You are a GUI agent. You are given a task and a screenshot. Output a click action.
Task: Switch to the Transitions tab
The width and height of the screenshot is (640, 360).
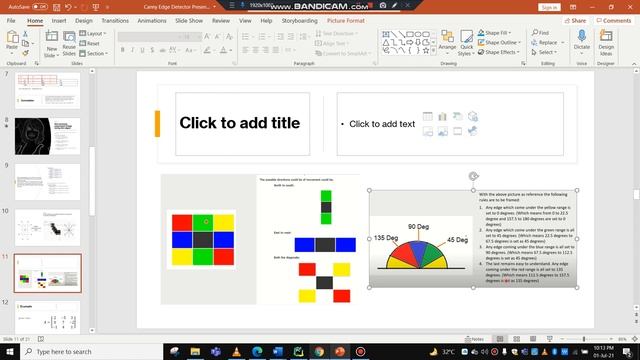pos(115,20)
